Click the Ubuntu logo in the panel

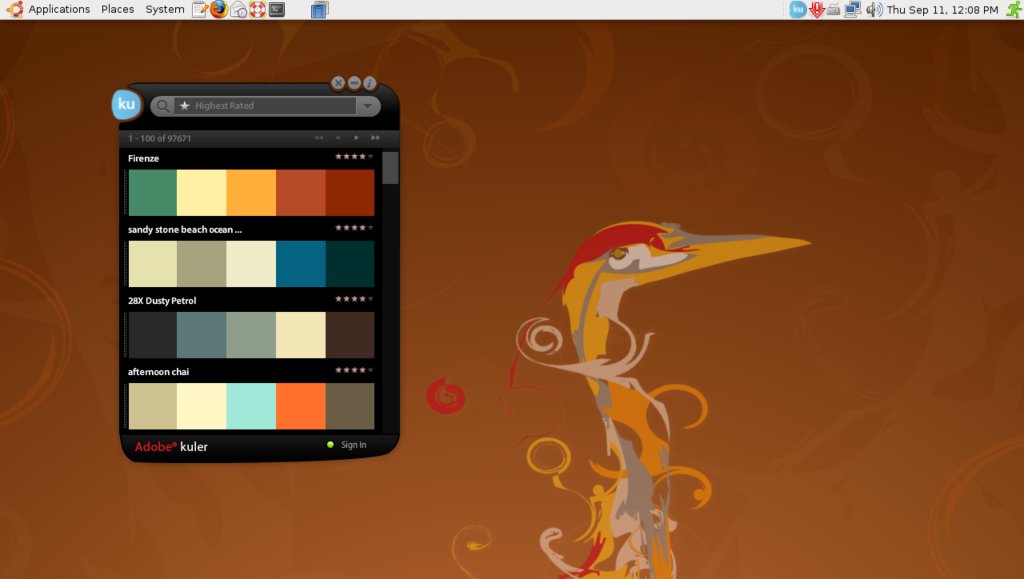(14, 9)
